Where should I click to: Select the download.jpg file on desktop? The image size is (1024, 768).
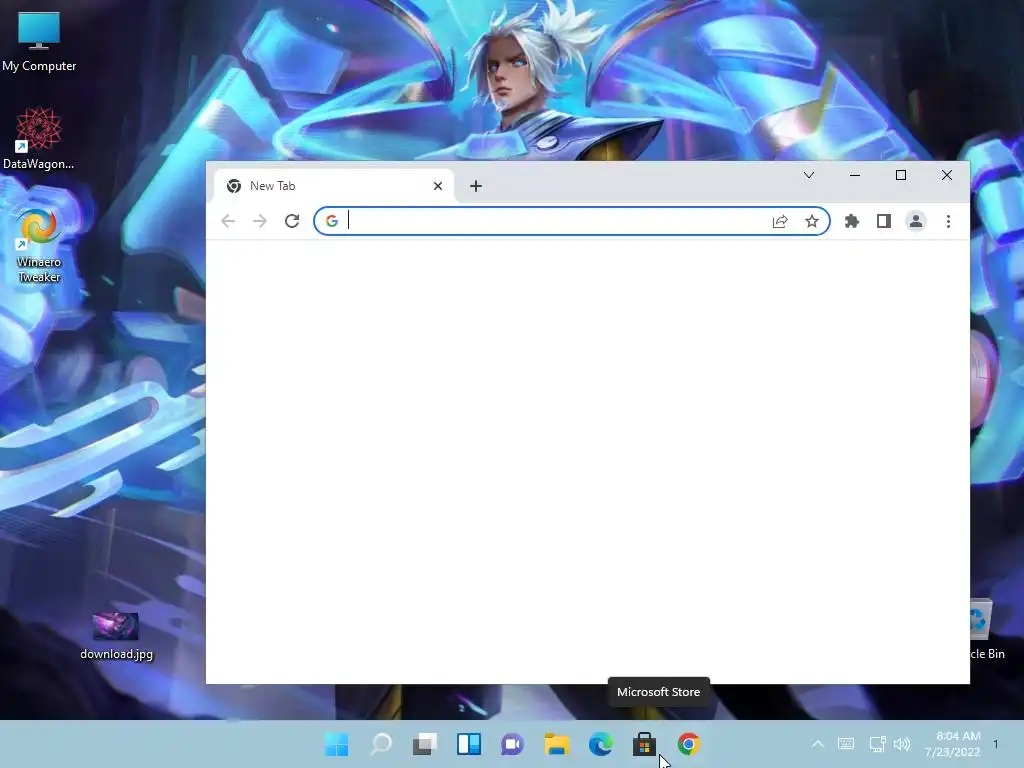(116, 636)
